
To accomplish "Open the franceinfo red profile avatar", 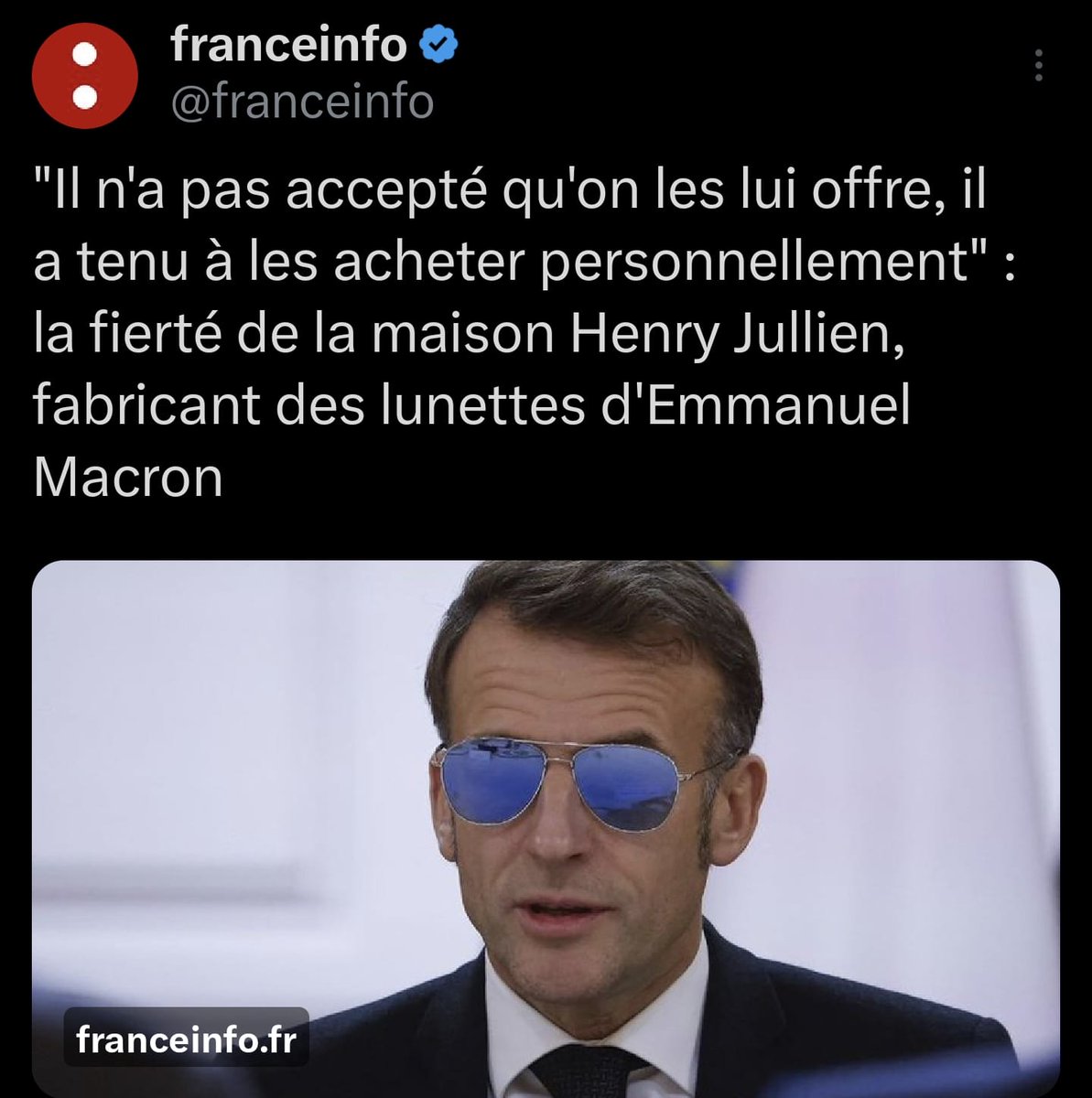I will (85, 76).
